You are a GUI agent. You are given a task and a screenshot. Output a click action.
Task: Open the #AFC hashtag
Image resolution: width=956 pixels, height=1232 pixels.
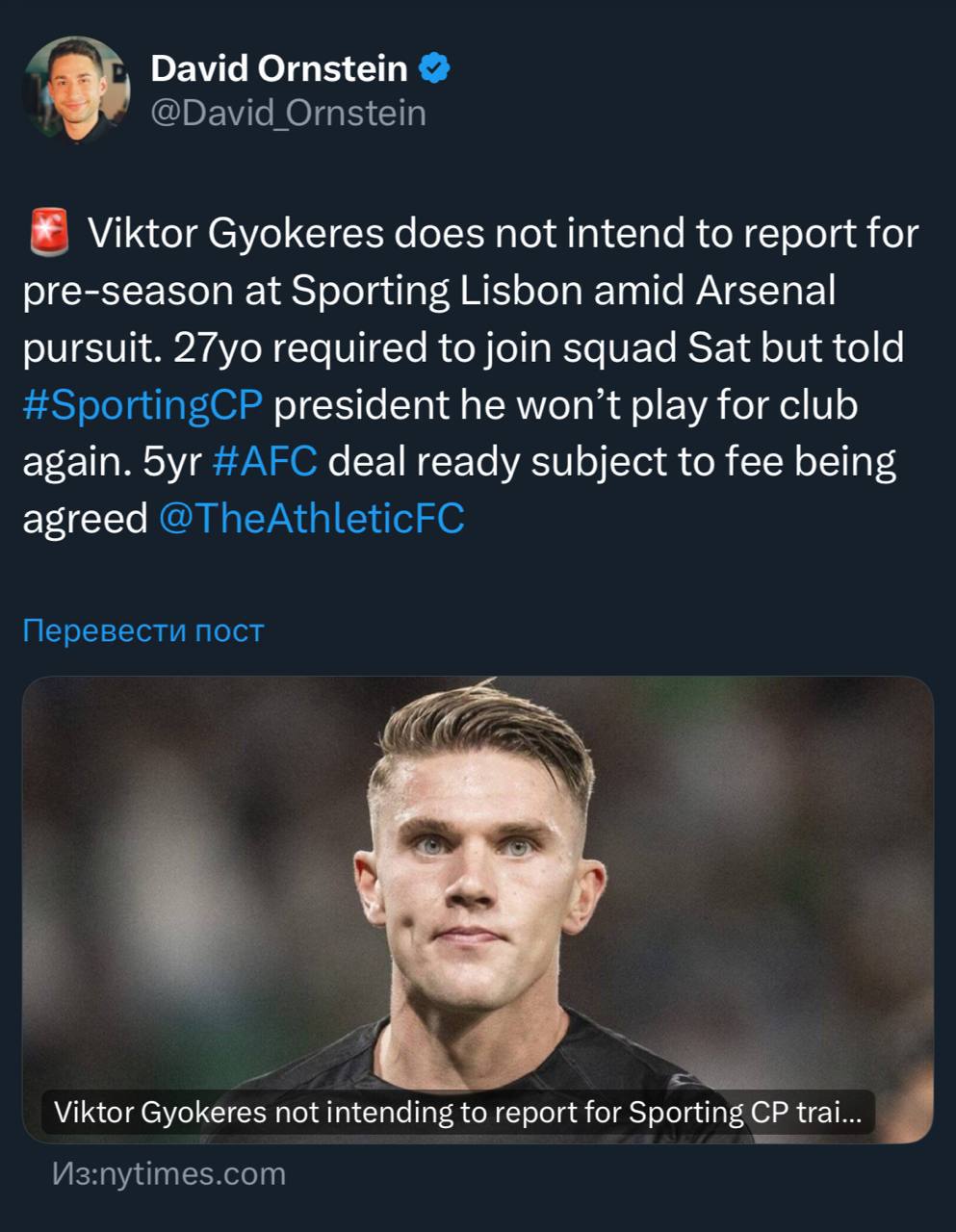click(264, 462)
